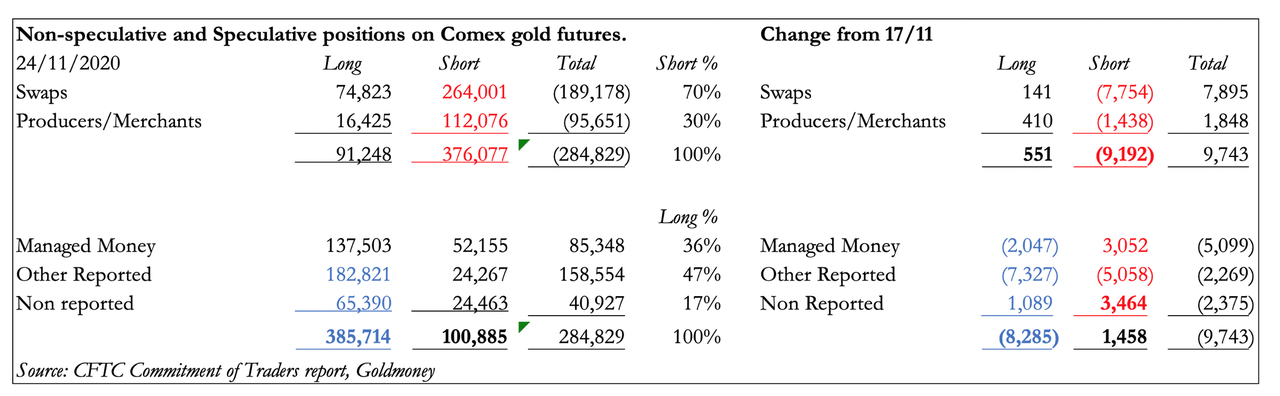Screen dimensions: 1280x396
Task: Select Swaps short value 264,001
Action: [474, 92]
